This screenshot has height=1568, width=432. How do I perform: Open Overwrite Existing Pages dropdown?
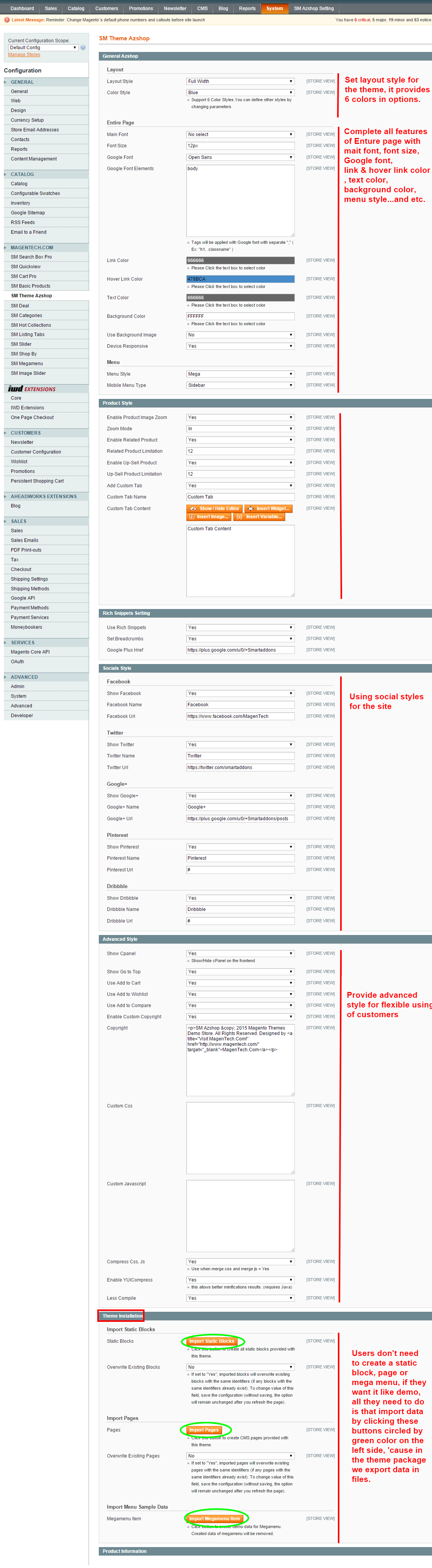240,1456
